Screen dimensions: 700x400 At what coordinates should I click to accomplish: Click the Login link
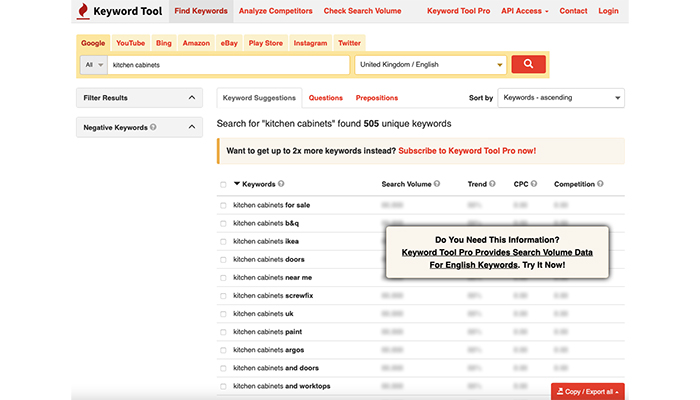608,11
